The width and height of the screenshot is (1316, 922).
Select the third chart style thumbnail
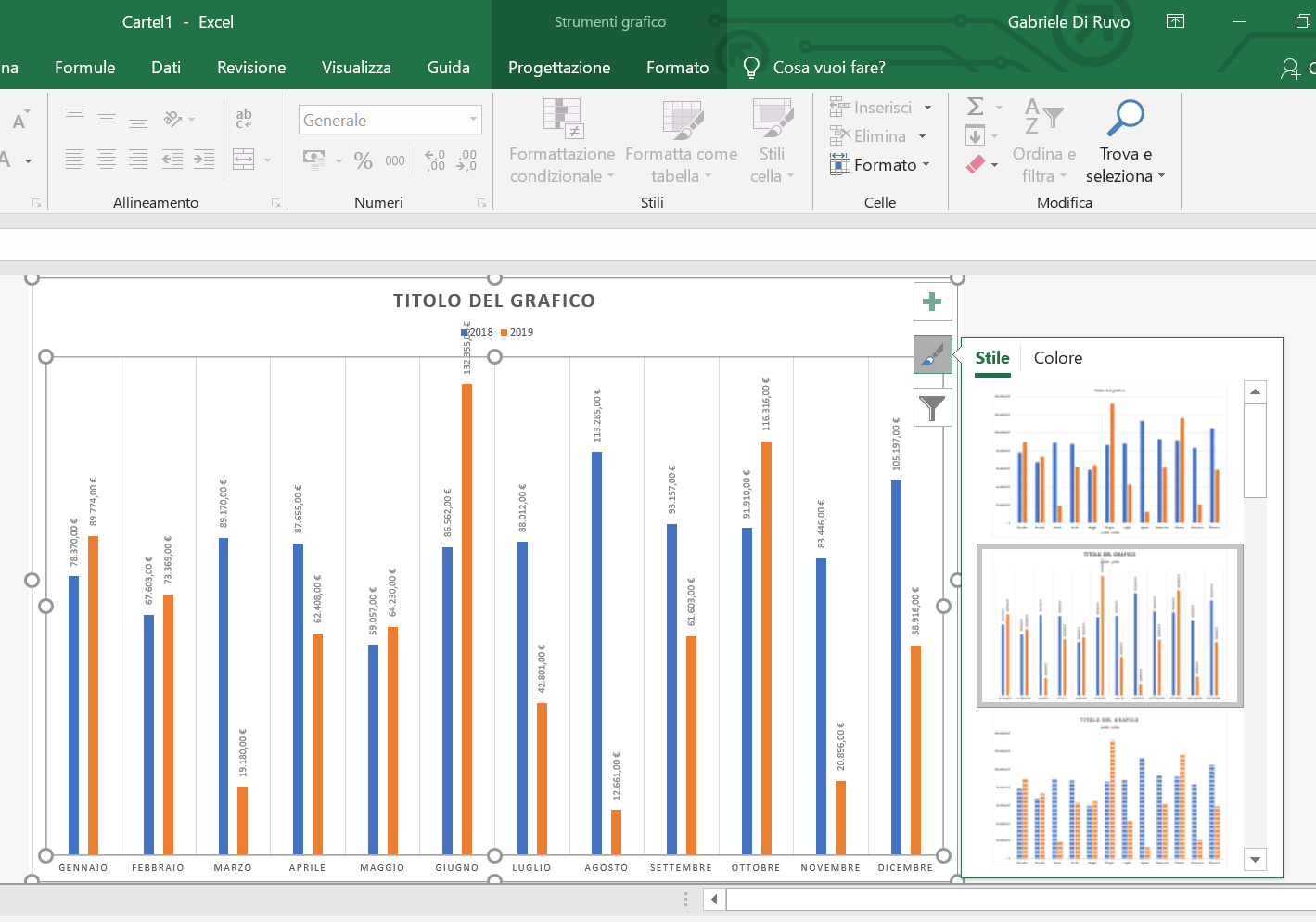[x=1109, y=791]
